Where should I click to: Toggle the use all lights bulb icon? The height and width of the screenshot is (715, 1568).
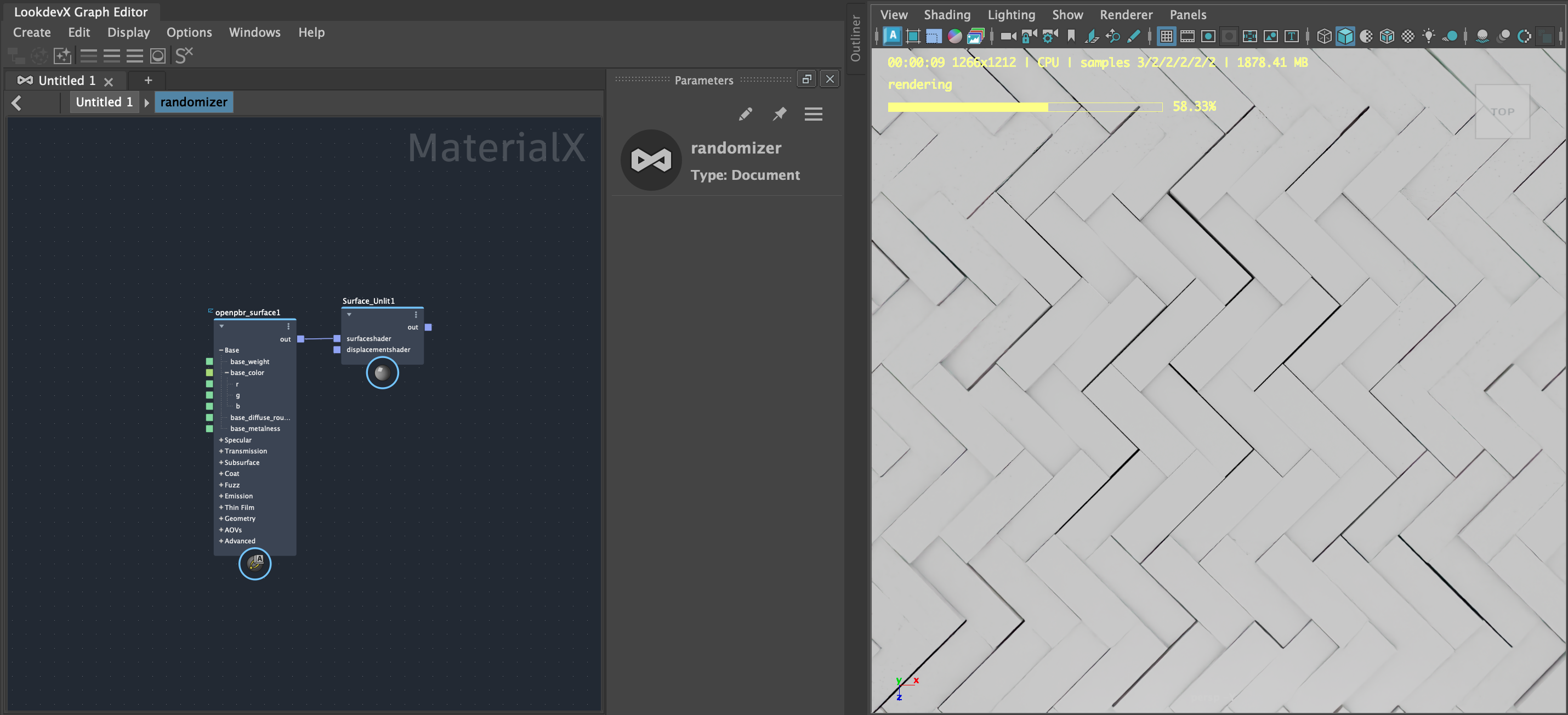(1429, 37)
